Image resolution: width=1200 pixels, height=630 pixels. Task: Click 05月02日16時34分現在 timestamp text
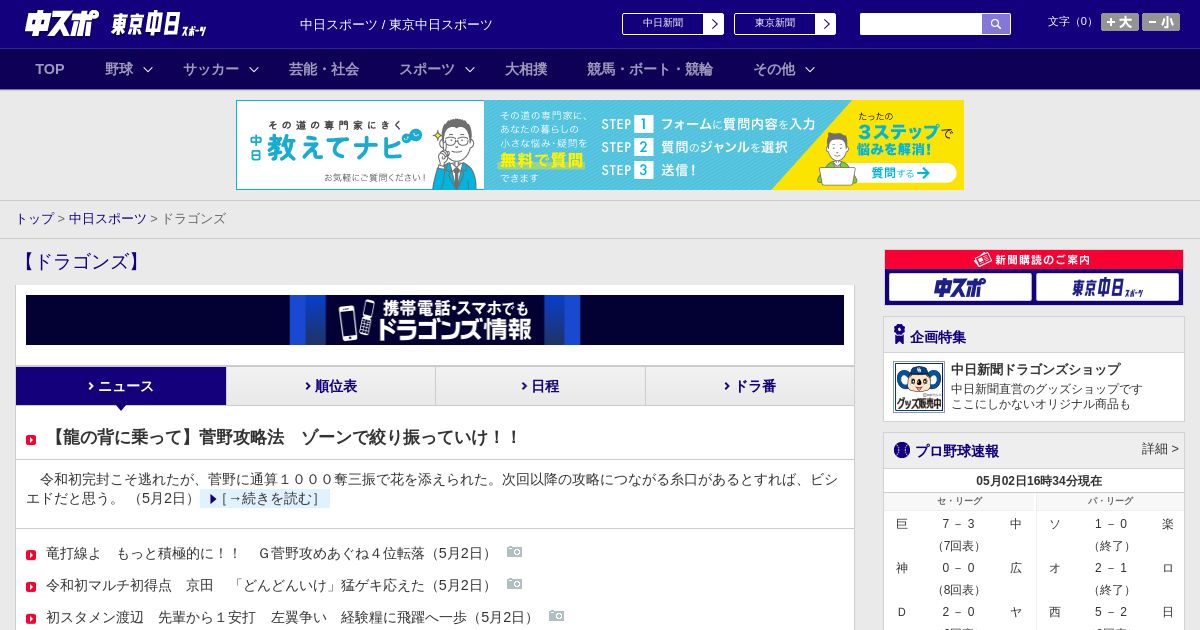pos(1039,481)
